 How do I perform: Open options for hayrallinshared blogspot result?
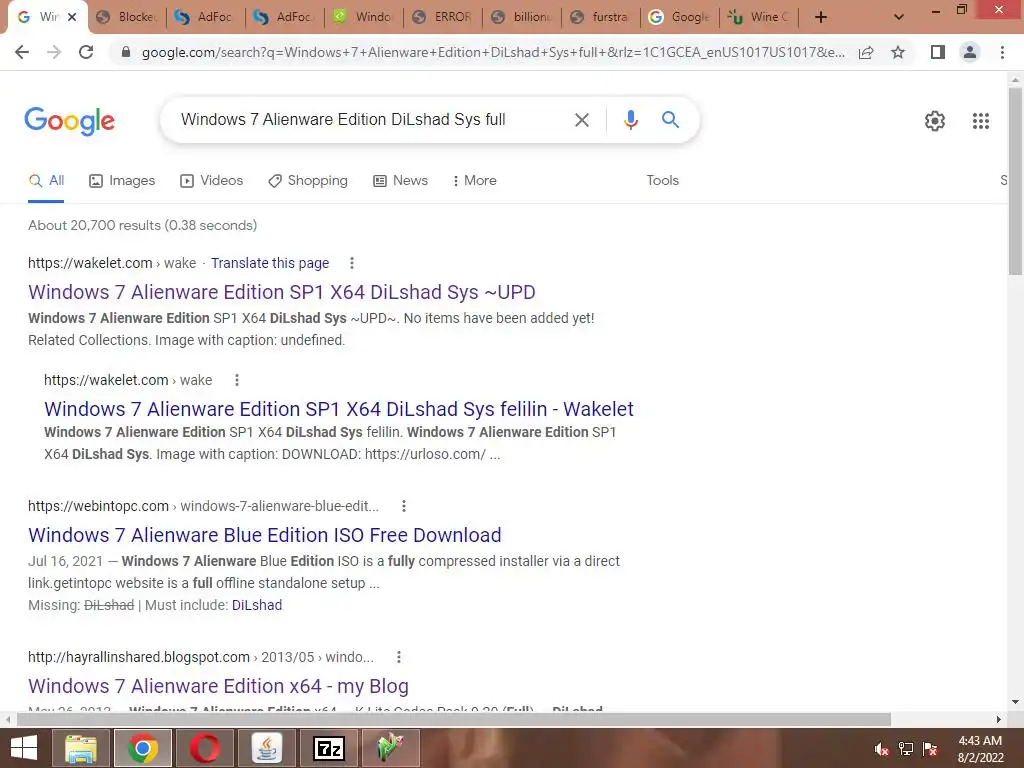click(398, 657)
